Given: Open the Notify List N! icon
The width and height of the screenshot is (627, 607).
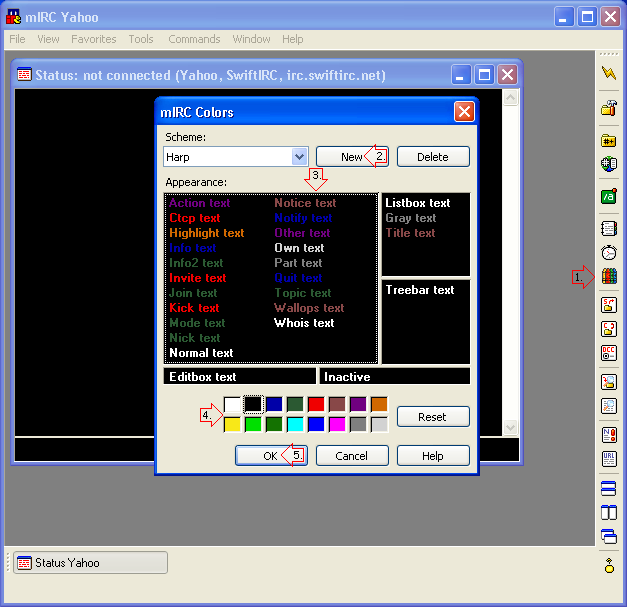Looking at the screenshot, I should pyautogui.click(x=609, y=435).
